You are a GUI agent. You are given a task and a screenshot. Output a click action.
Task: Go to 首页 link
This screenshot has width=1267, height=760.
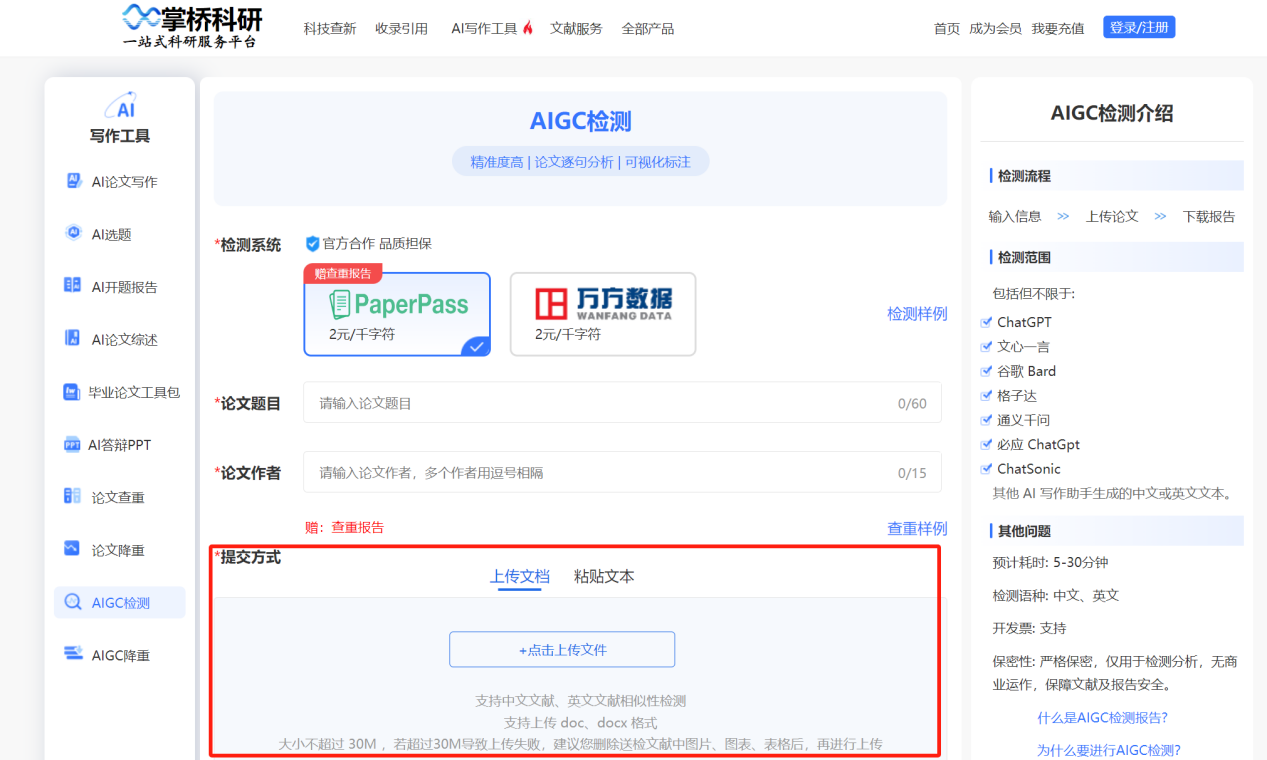947,28
